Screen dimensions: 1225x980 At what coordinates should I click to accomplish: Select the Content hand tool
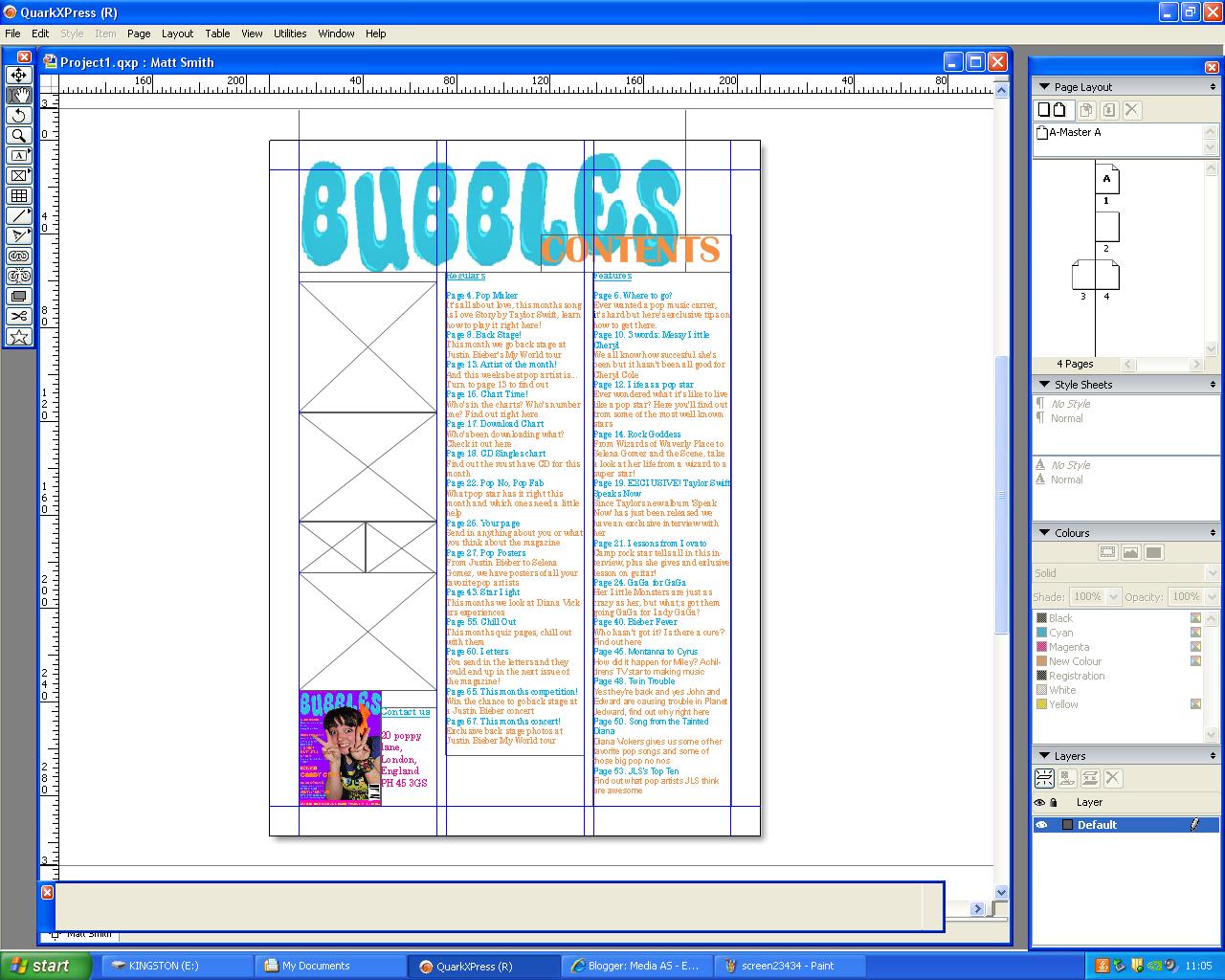pos(18,95)
